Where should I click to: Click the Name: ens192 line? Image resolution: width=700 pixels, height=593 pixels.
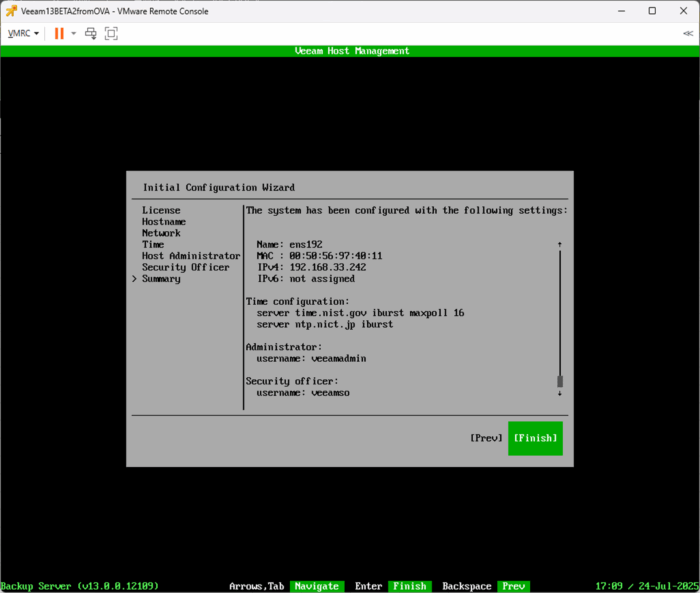pos(289,245)
